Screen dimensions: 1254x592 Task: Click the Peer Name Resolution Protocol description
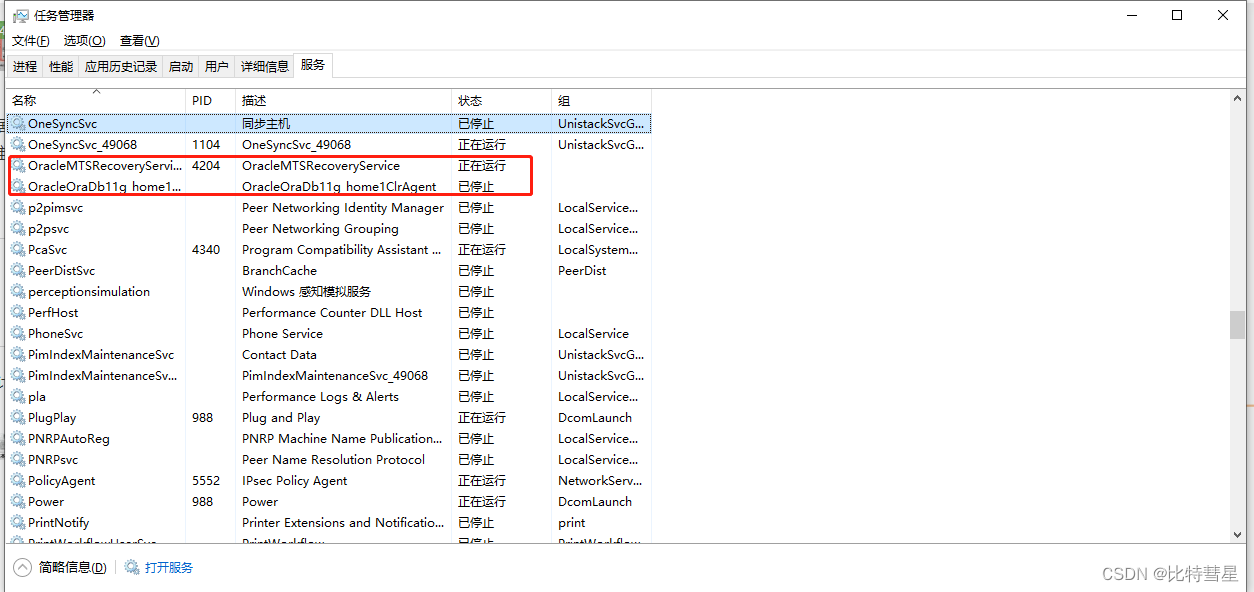pyautogui.click(x=333, y=460)
